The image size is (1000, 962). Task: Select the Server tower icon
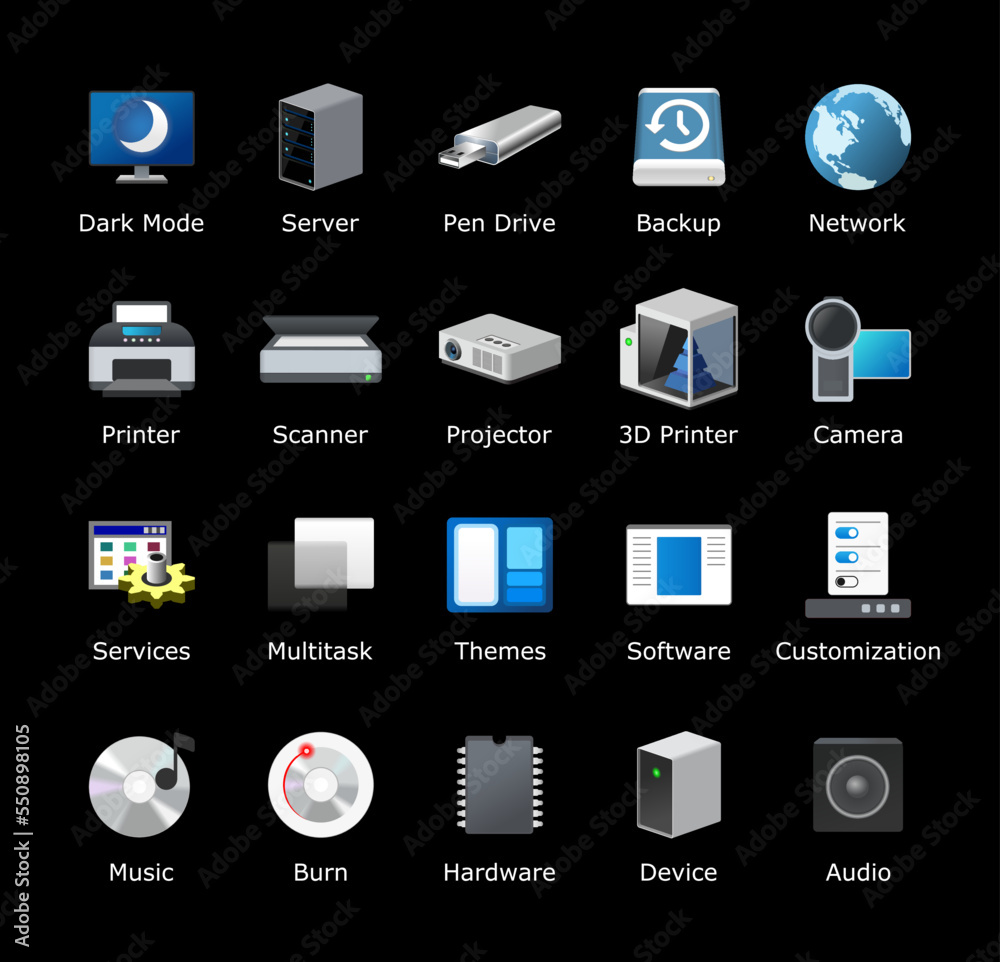click(321, 137)
